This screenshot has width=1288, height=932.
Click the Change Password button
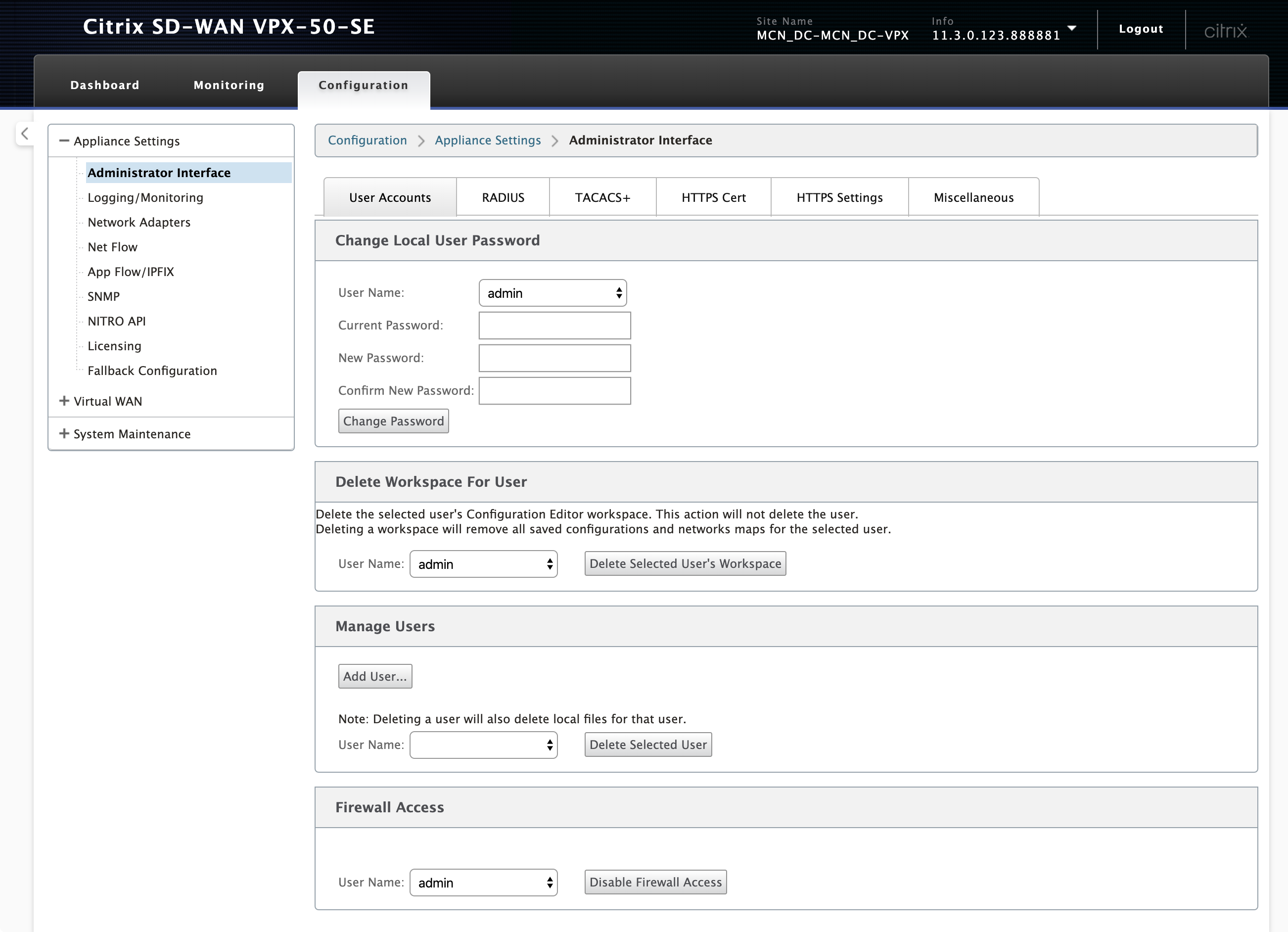(394, 421)
